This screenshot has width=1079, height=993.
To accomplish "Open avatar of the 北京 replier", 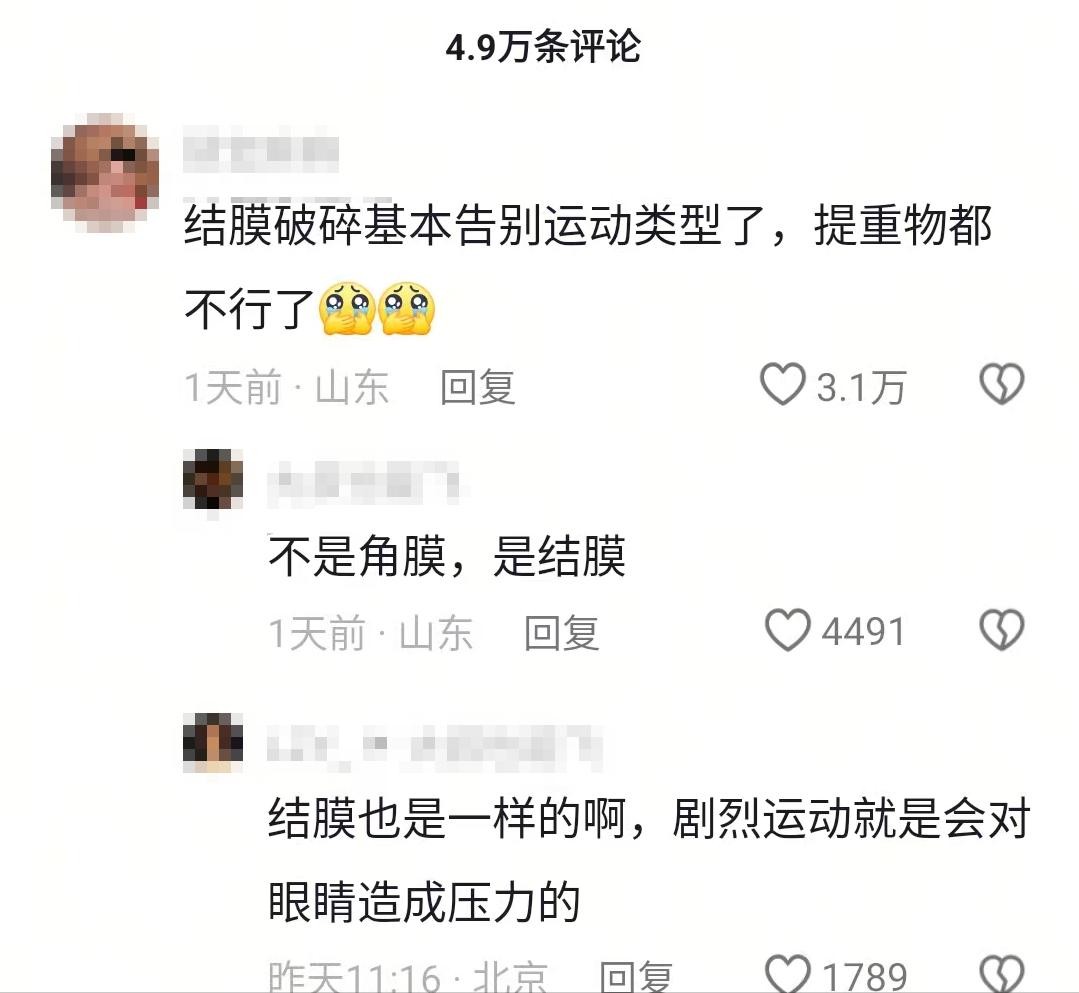I will pos(213,743).
